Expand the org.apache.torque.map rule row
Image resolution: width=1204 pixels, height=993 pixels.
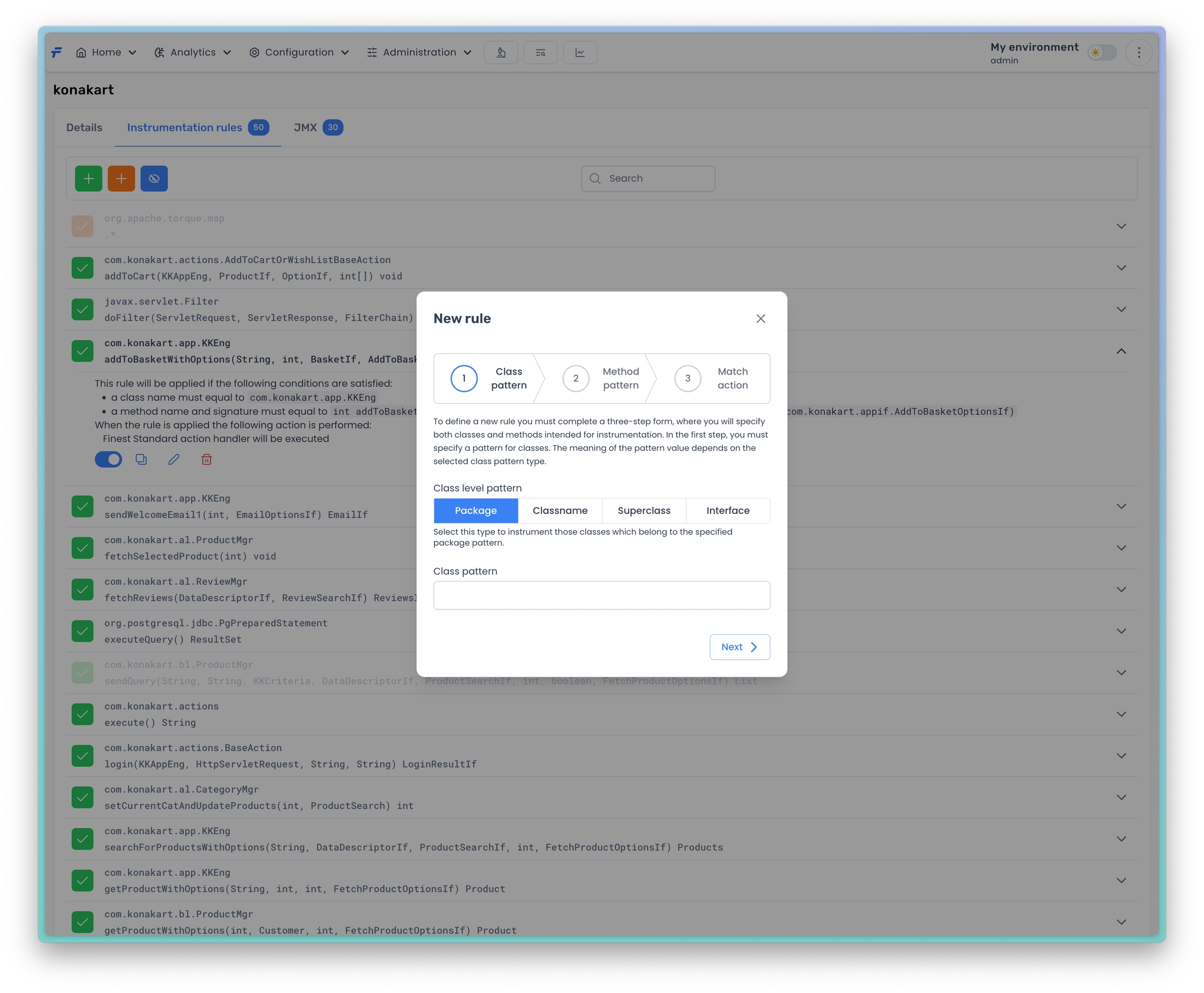1121,226
